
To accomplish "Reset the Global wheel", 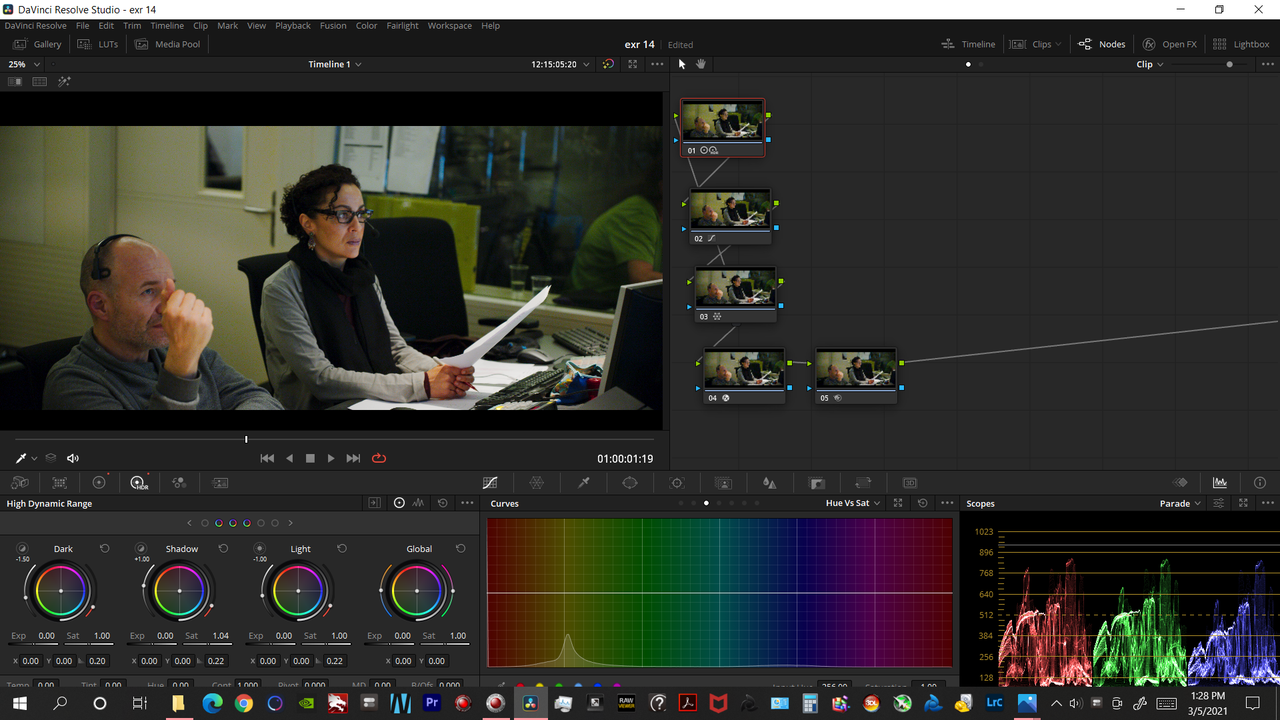I will (461, 548).
